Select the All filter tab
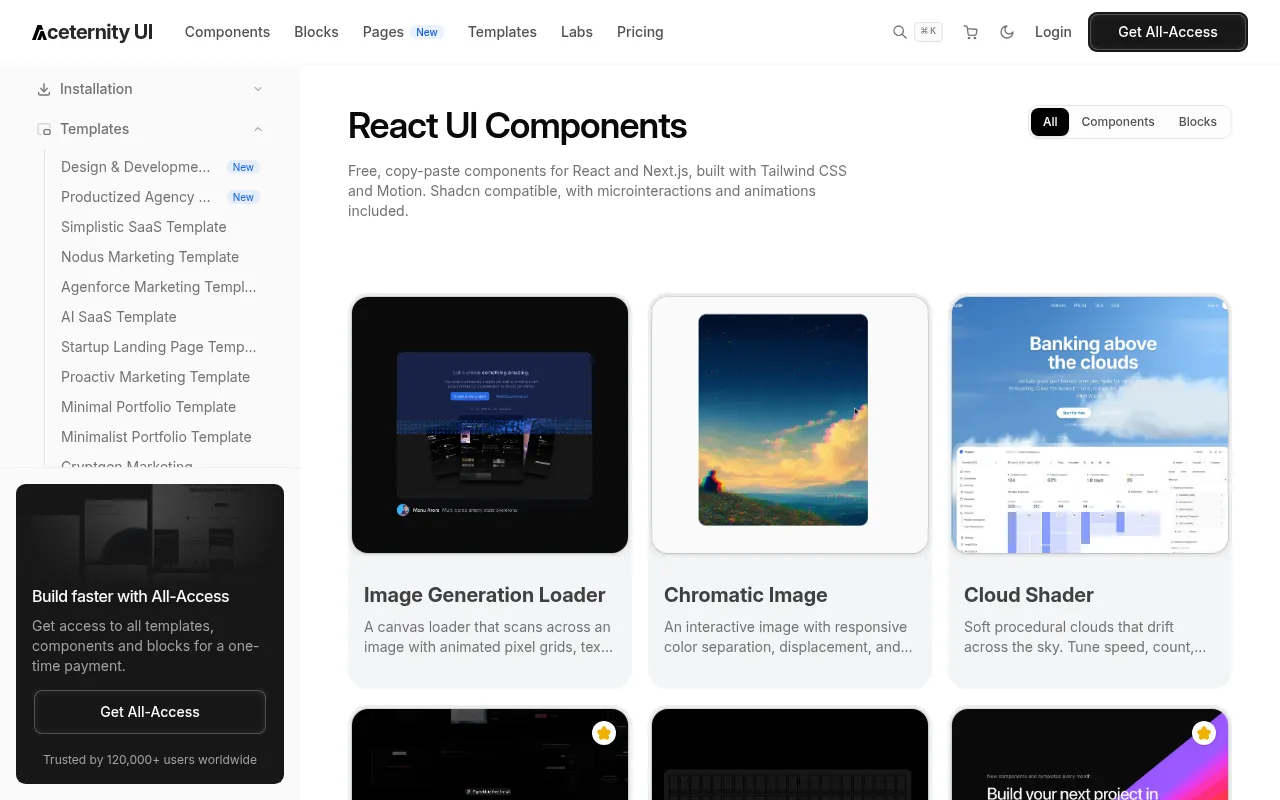1280x800 pixels. coord(1050,122)
